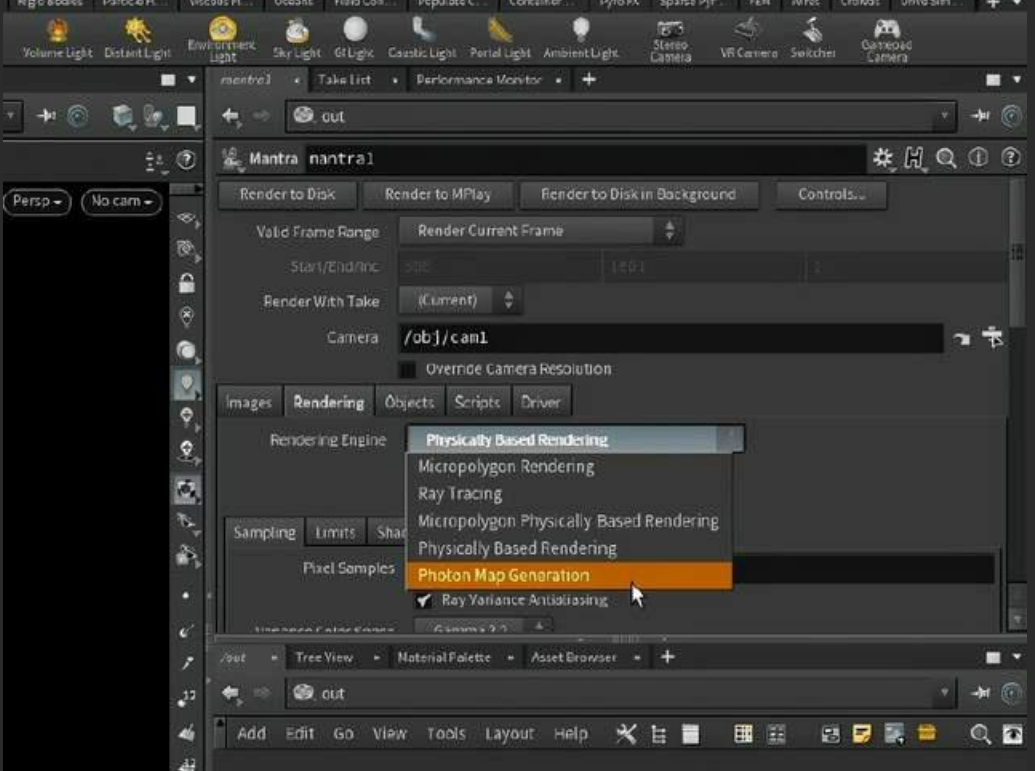
Task: Open the No cam camera menu
Action: coord(121,201)
